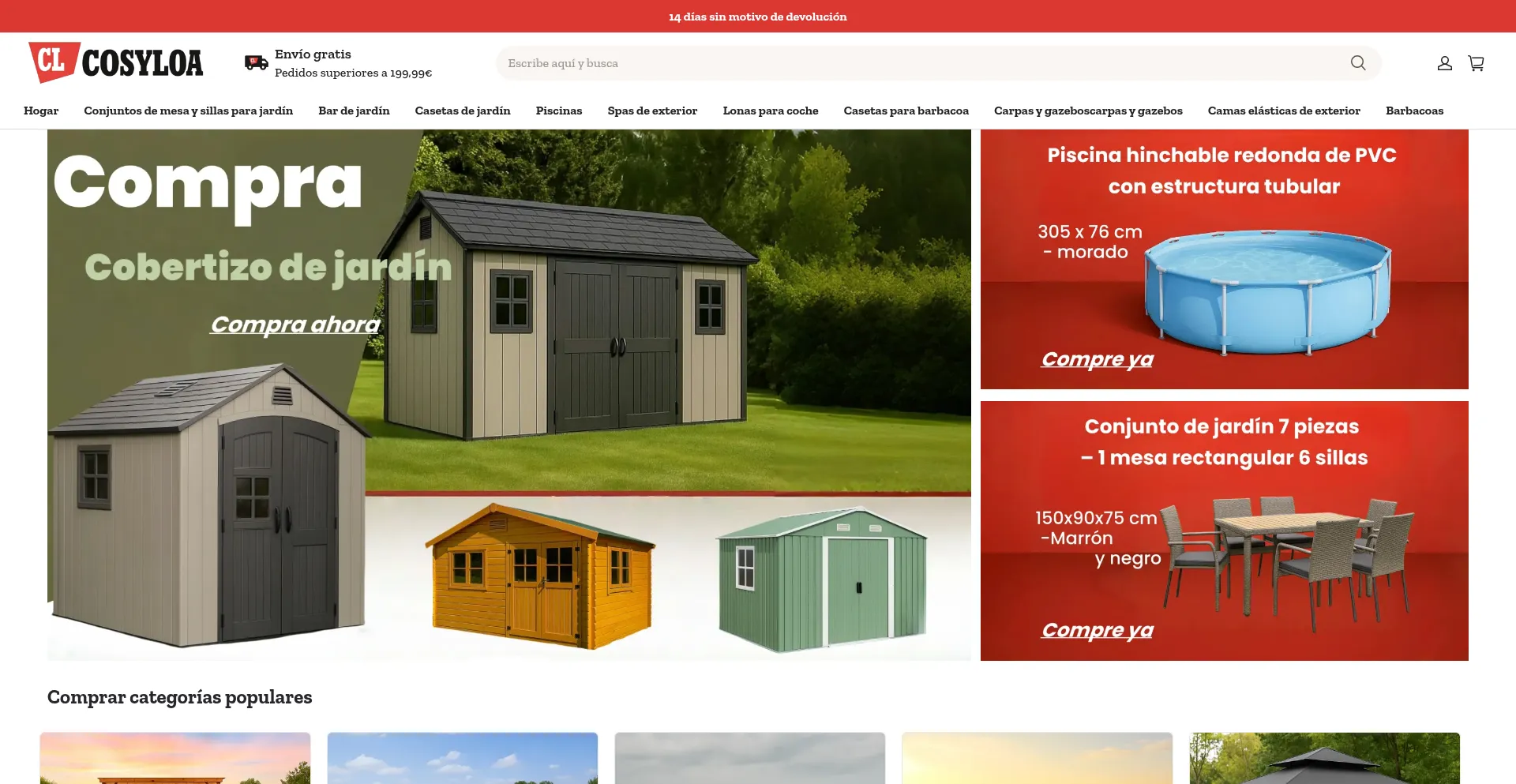Click Compre ya on garden set banner
The image size is (1516, 784).
pos(1097,630)
